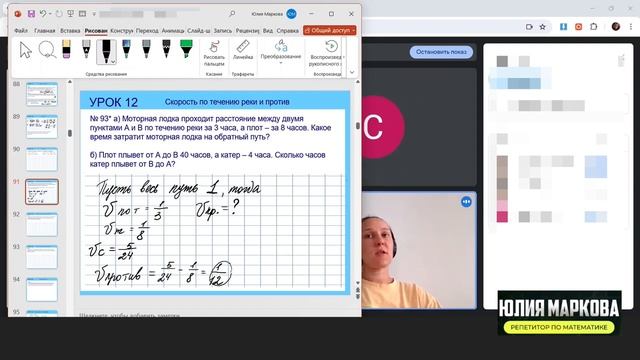Open the Файл tab

click(21, 31)
